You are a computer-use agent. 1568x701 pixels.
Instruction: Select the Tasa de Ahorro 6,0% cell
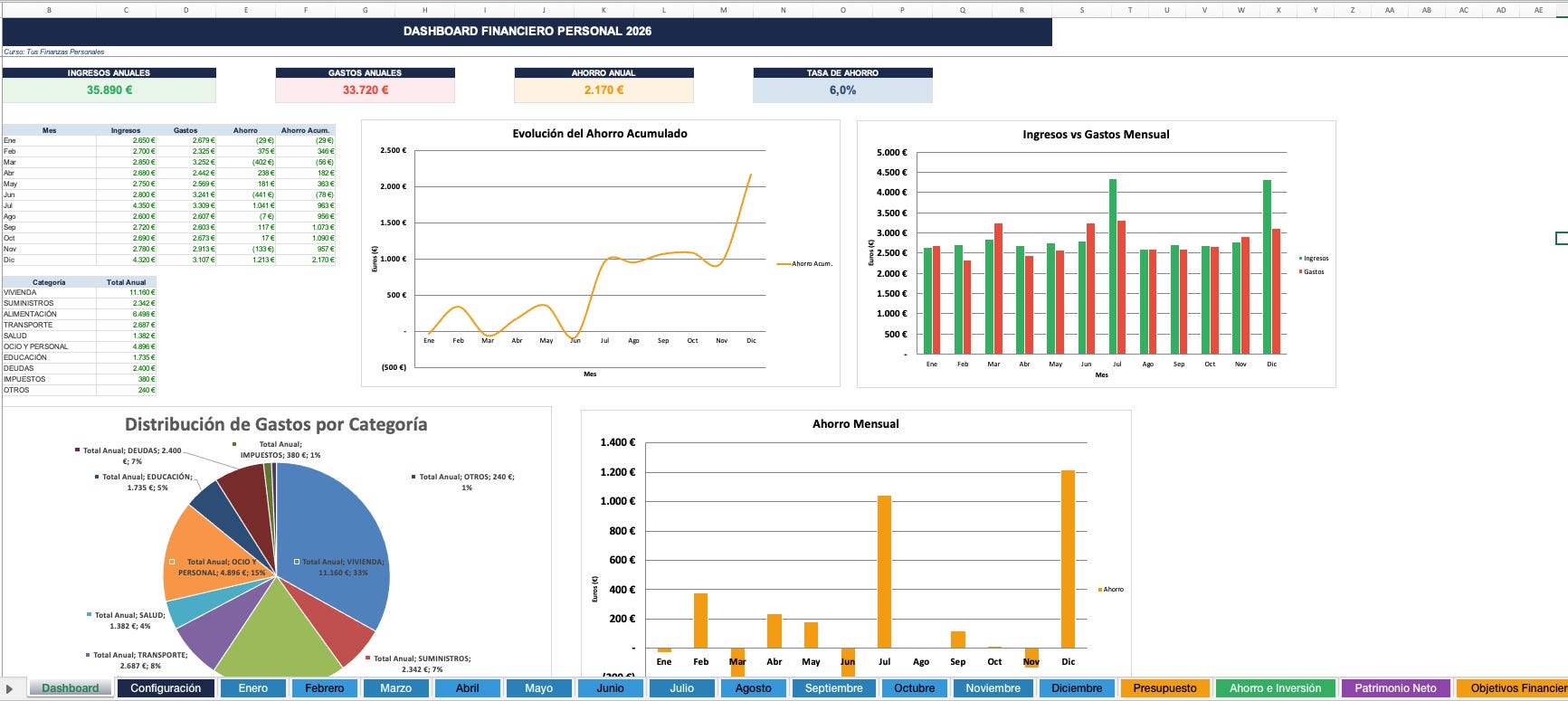(842, 90)
